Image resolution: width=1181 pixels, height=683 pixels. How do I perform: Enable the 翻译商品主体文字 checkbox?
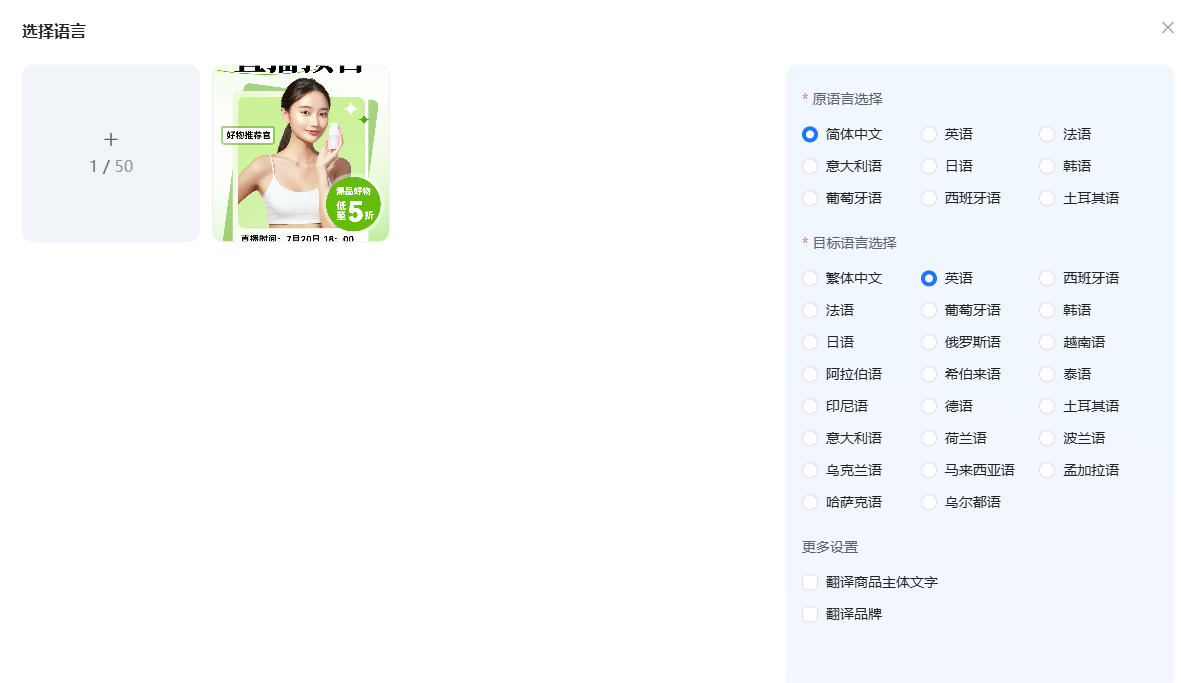[811, 582]
